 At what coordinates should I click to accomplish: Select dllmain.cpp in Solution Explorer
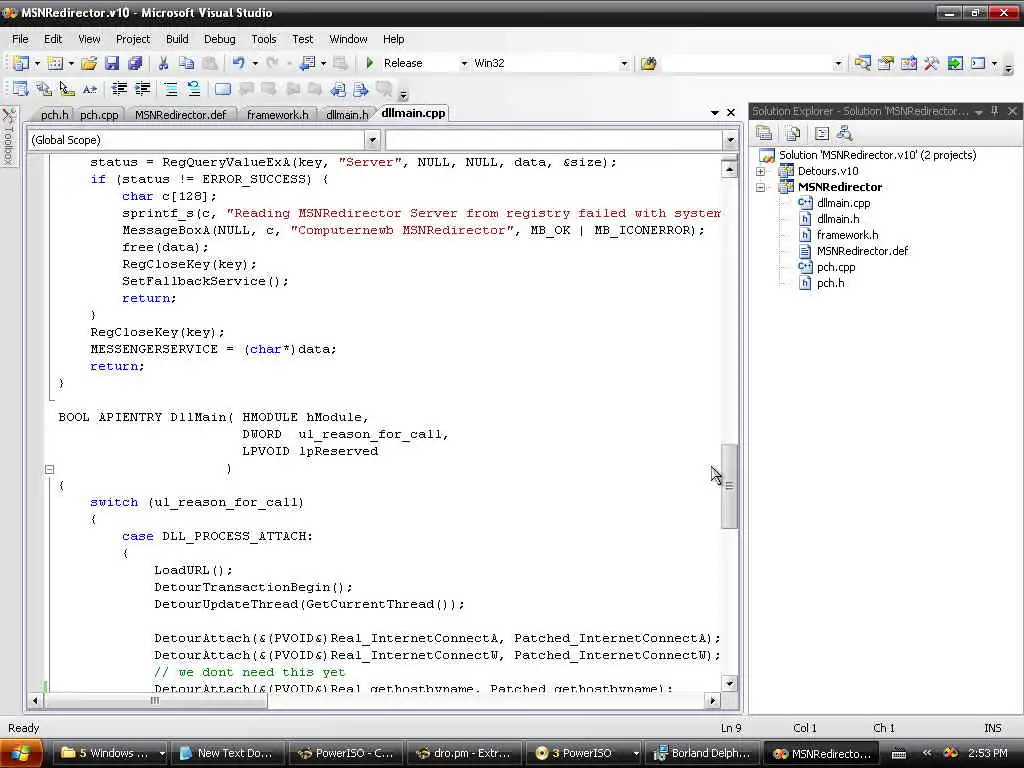843,203
